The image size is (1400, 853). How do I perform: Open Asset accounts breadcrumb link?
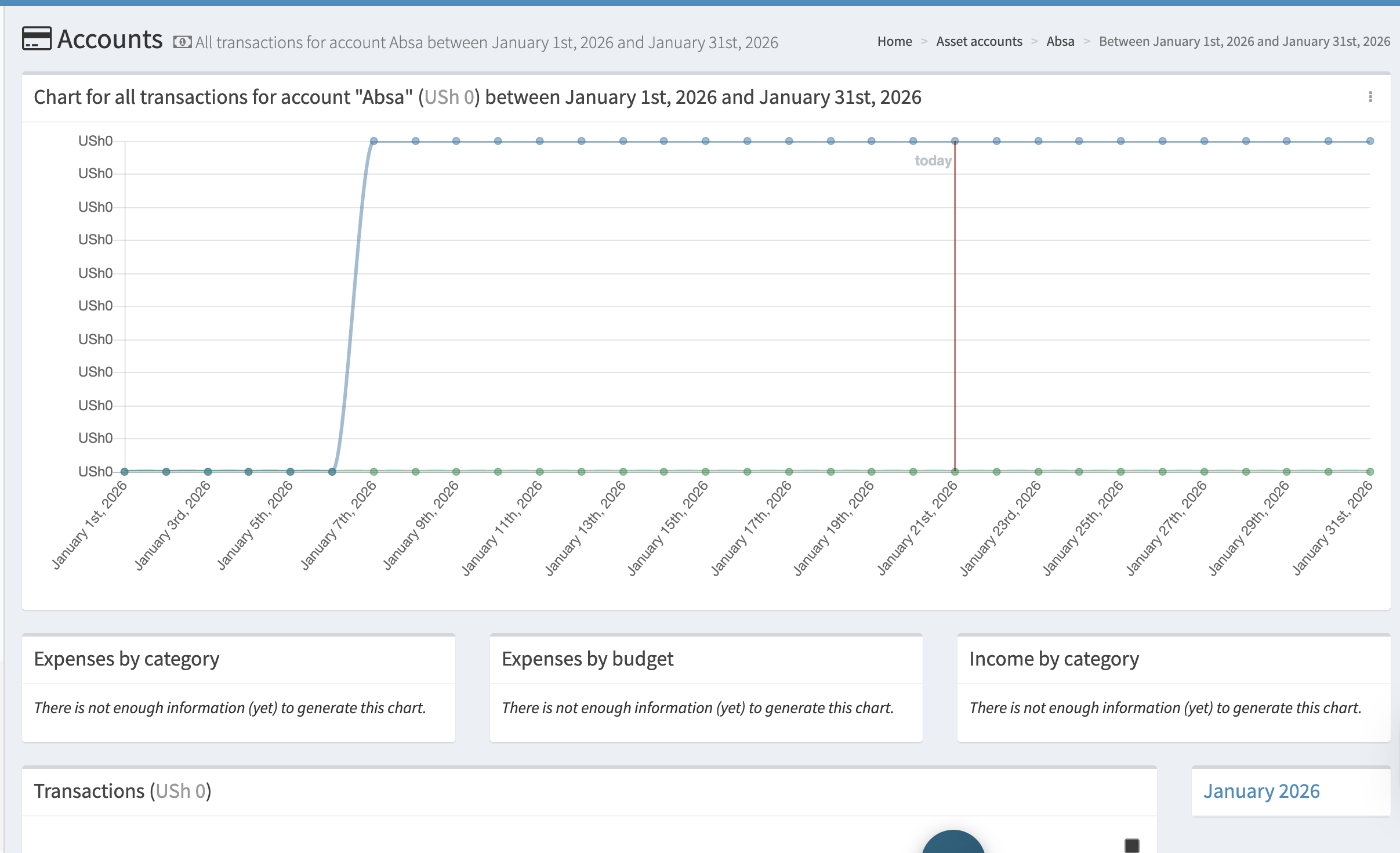pos(979,42)
